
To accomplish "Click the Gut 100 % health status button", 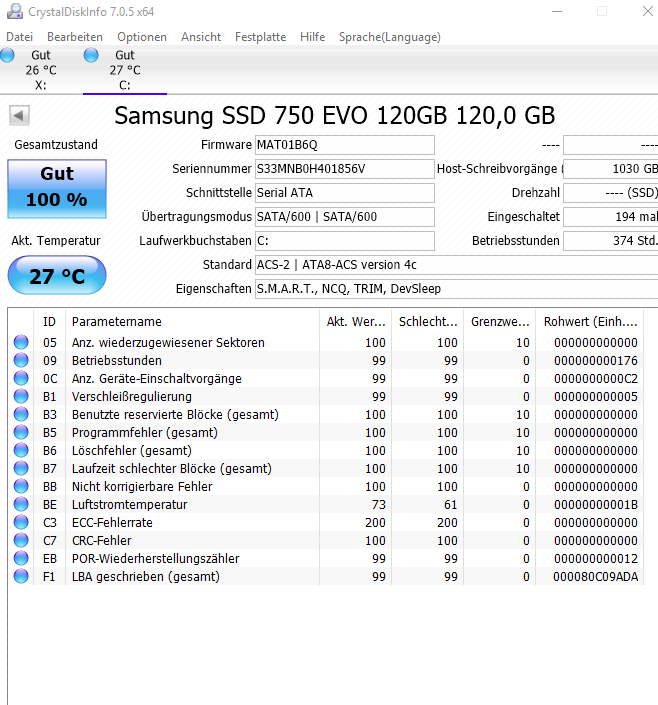I will point(57,188).
